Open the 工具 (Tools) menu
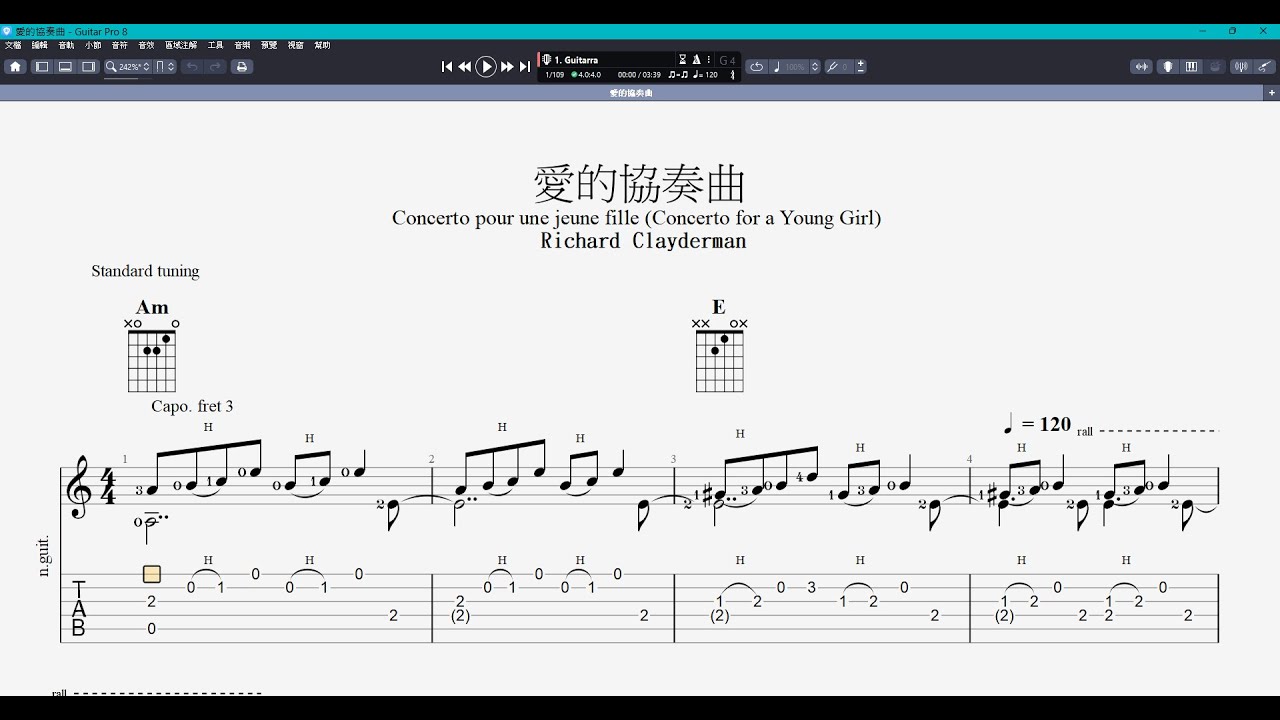This screenshot has height=720, width=1280. (x=215, y=45)
